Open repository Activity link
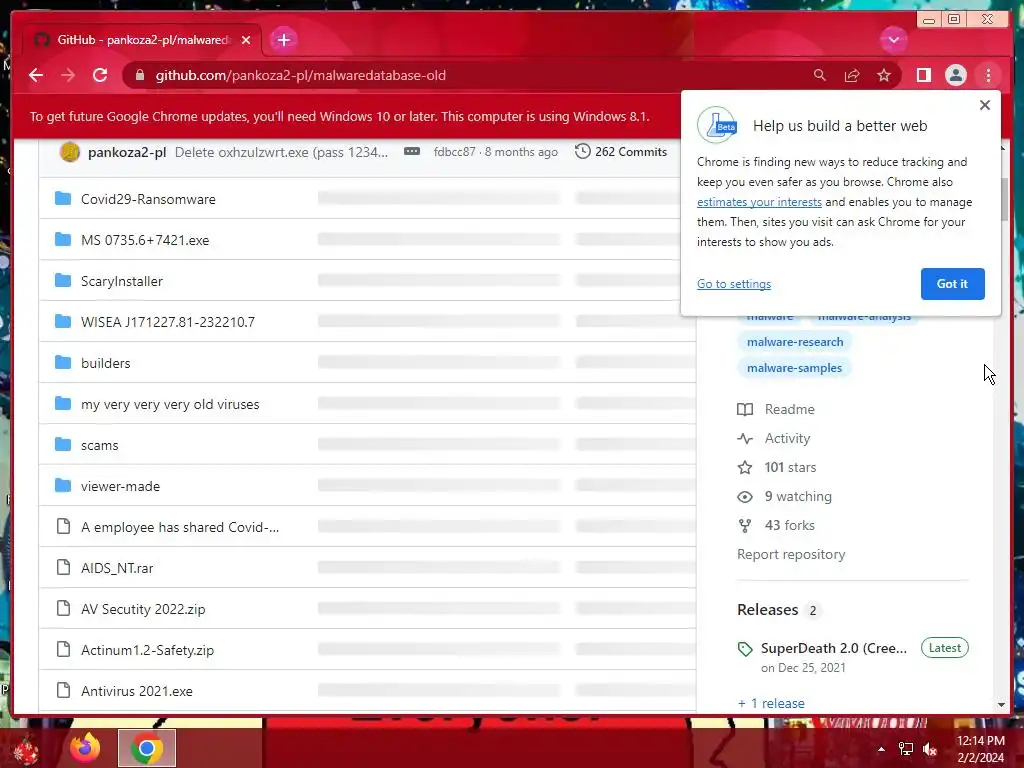The image size is (1024, 768). [x=787, y=438]
